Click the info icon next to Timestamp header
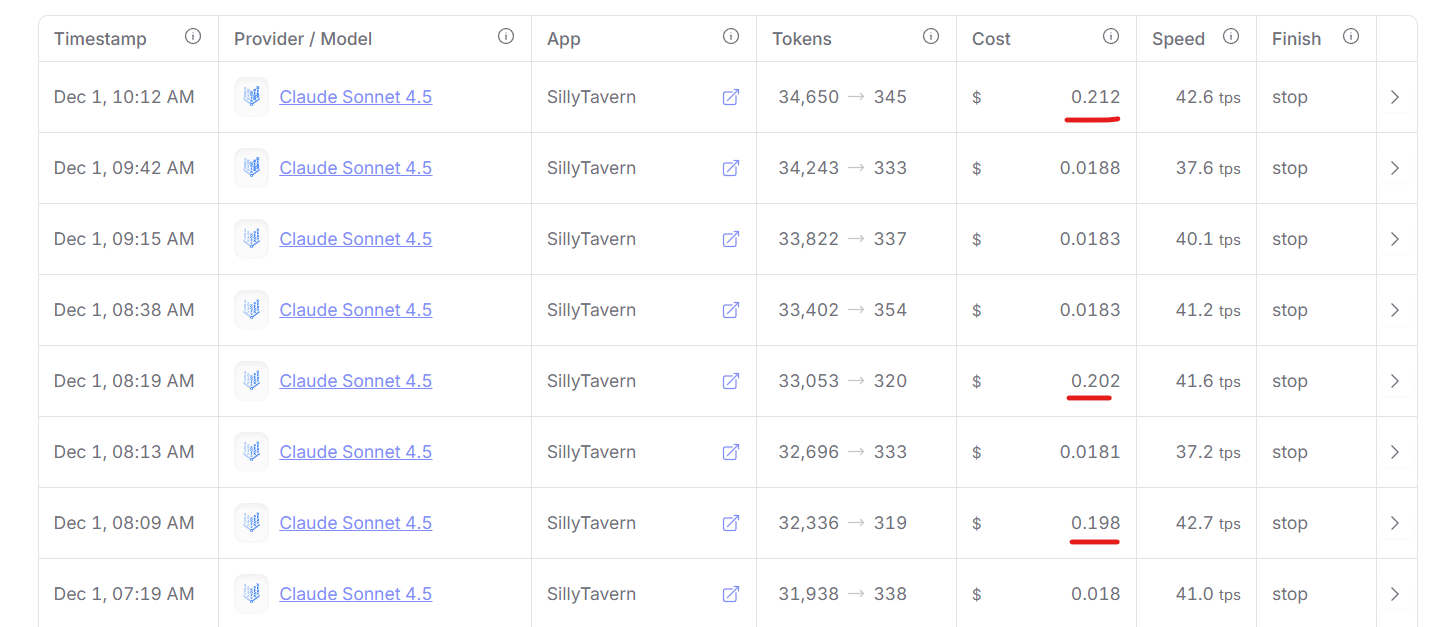Screen dimensions: 1441x627 pos(193,37)
